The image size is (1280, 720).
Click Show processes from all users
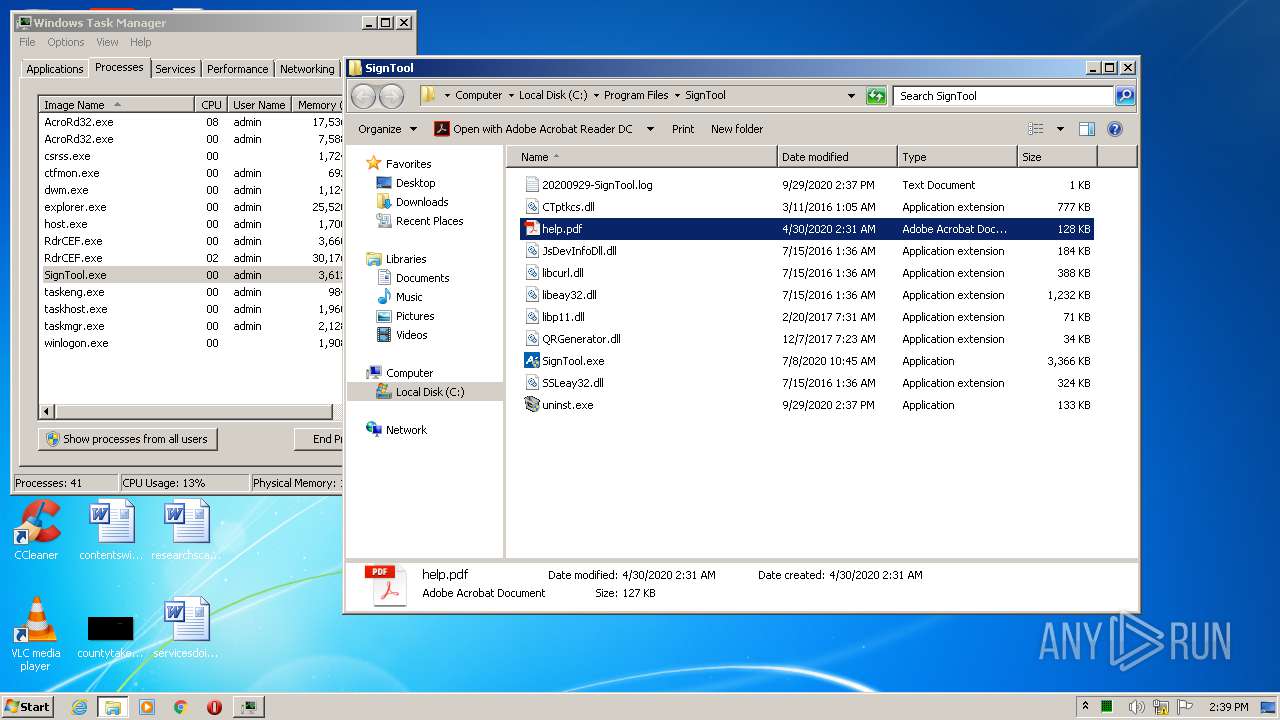[x=127, y=439]
